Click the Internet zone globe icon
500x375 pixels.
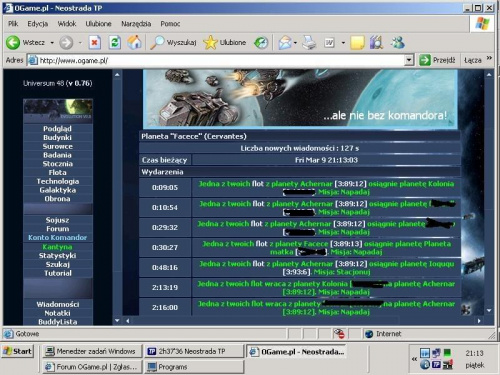[369, 334]
